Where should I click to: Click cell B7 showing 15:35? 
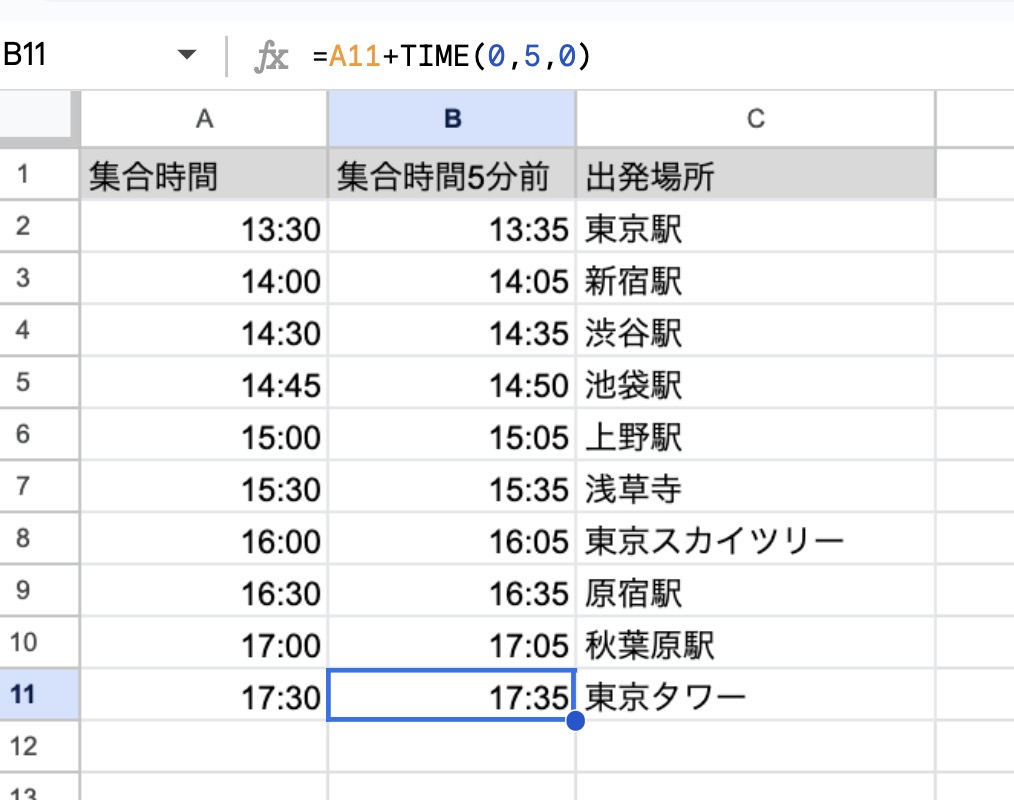pos(452,488)
